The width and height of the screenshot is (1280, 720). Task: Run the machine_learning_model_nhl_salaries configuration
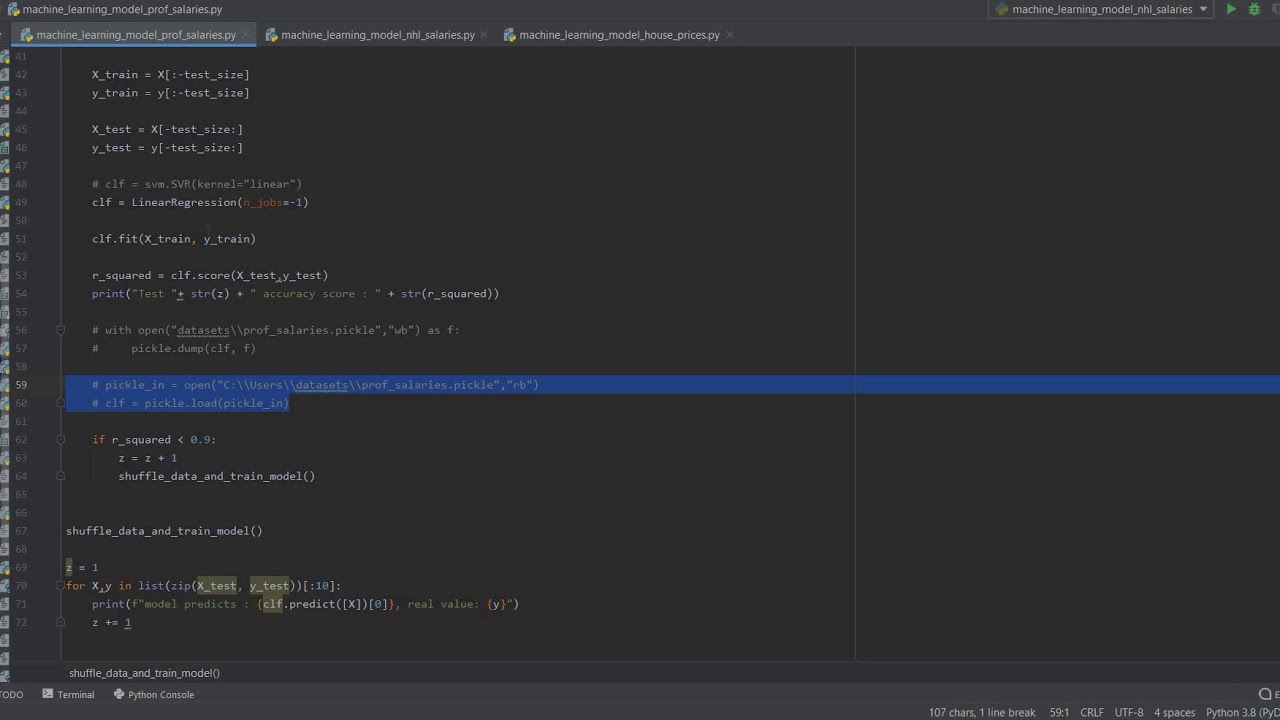pos(1231,9)
